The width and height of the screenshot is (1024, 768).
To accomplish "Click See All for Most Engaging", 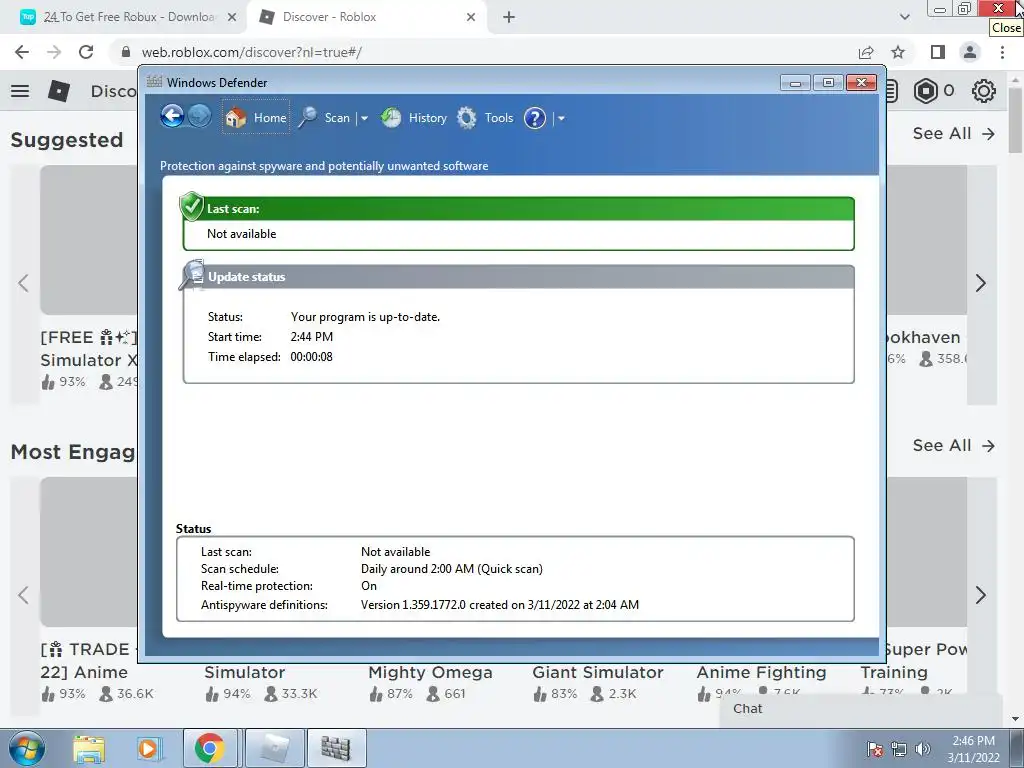I will point(953,445).
